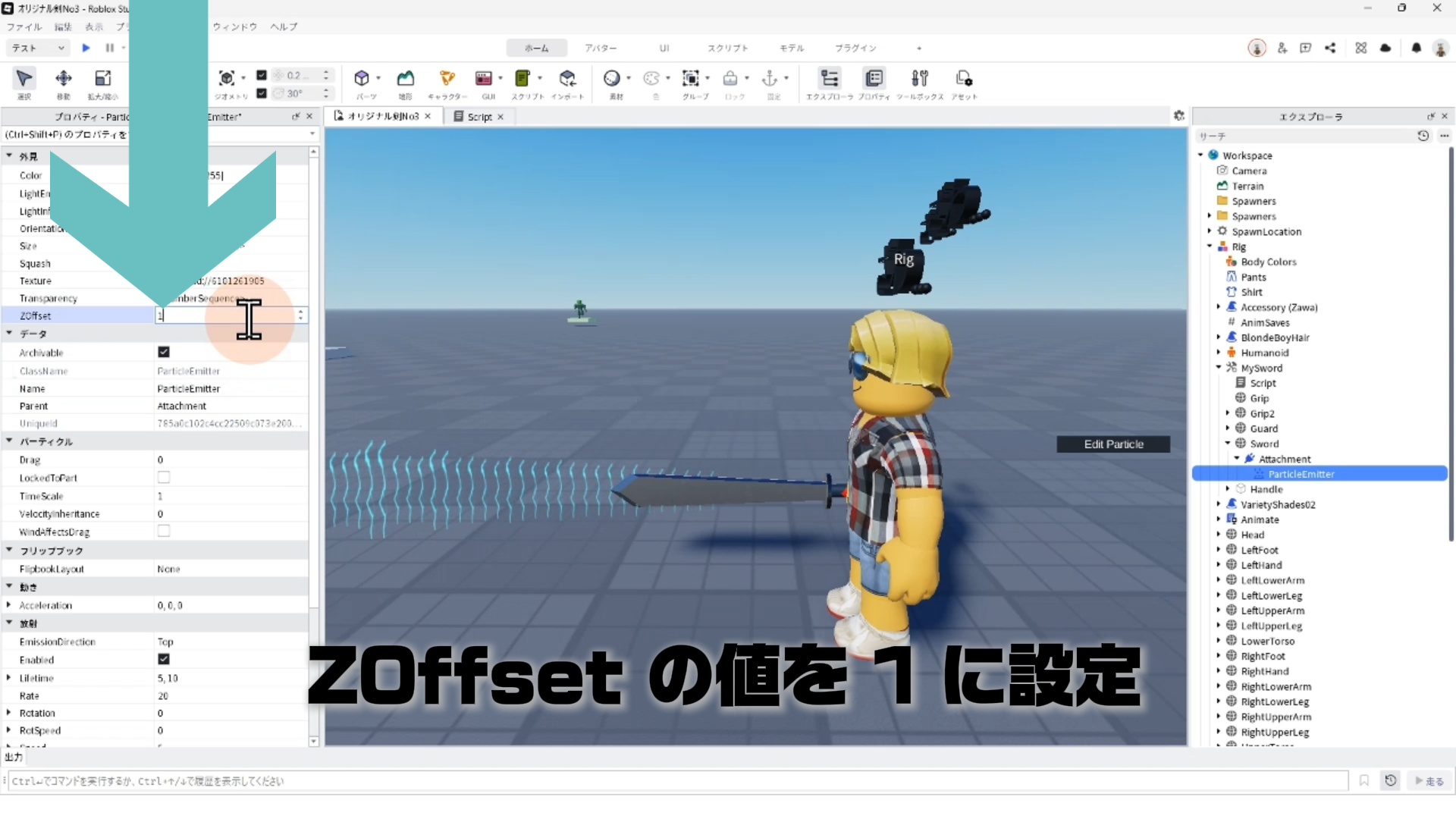This screenshot has width=1456, height=819.
Task: Uncheck the Archivable checkbox
Action: pos(164,352)
